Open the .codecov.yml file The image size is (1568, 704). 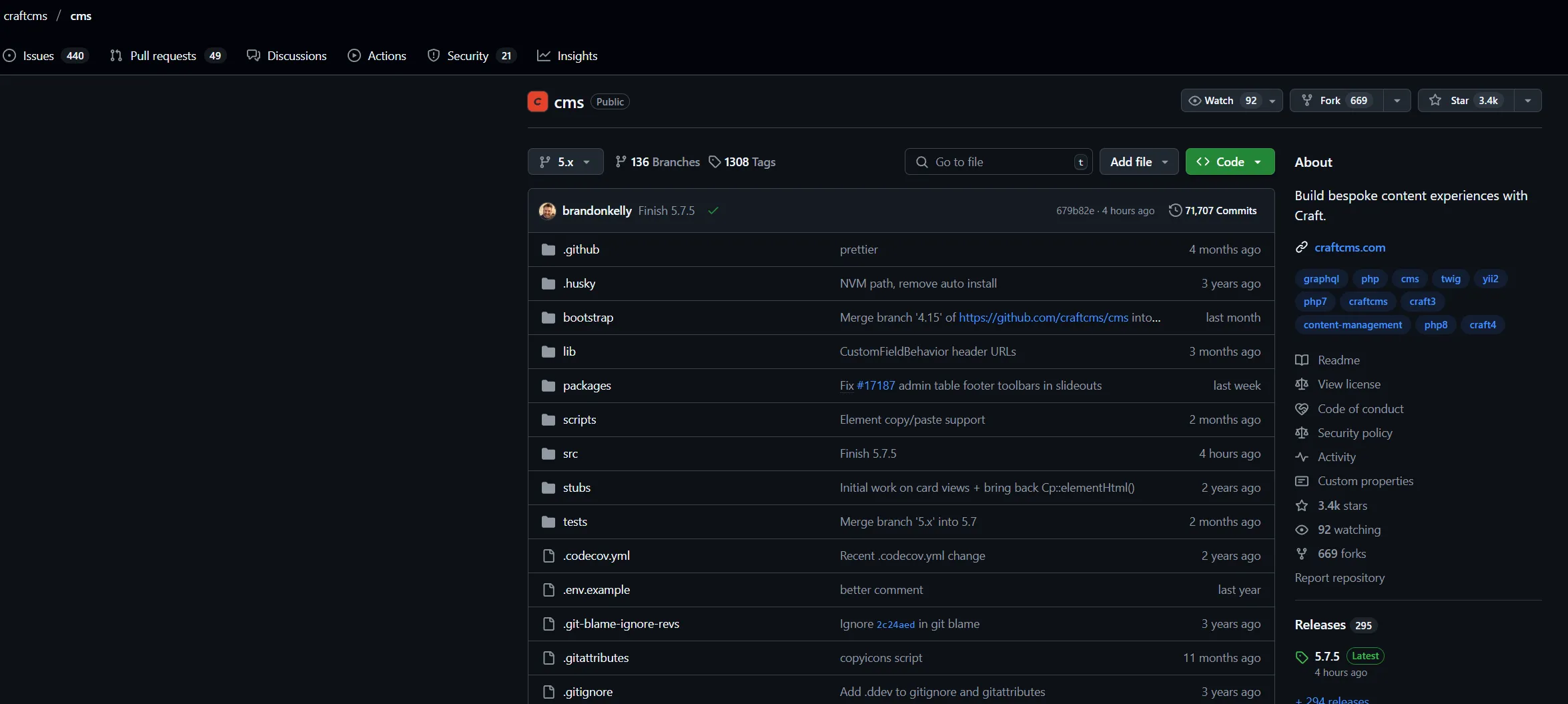click(597, 556)
